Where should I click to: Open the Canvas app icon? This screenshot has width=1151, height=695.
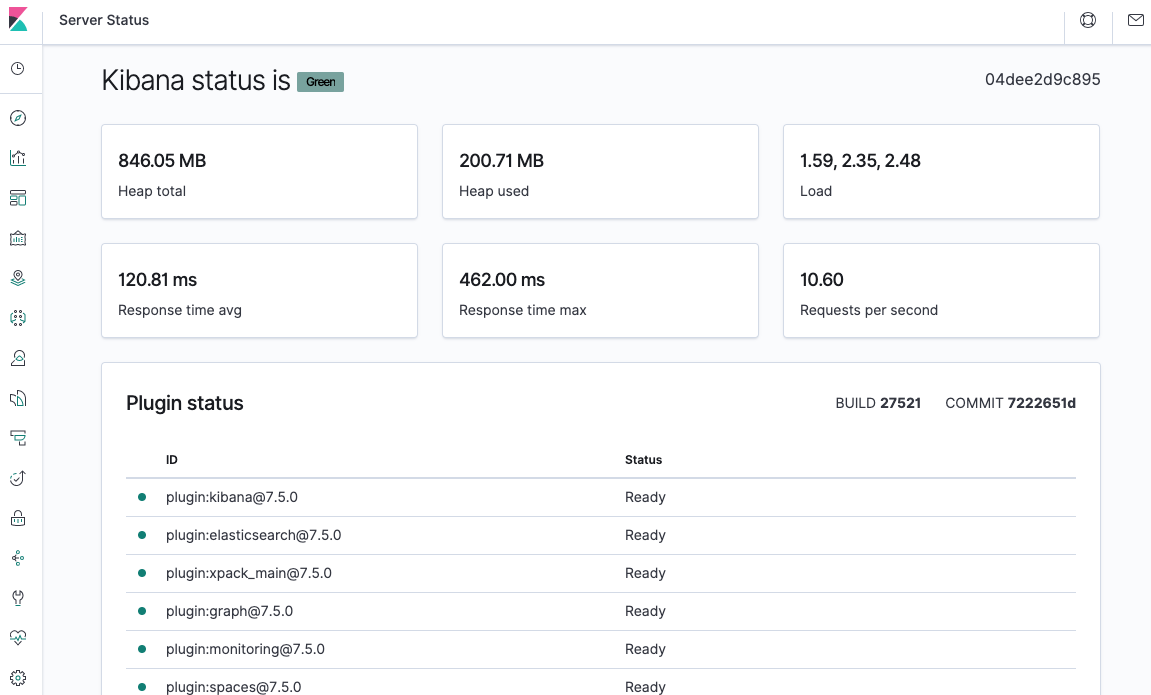[18, 237]
